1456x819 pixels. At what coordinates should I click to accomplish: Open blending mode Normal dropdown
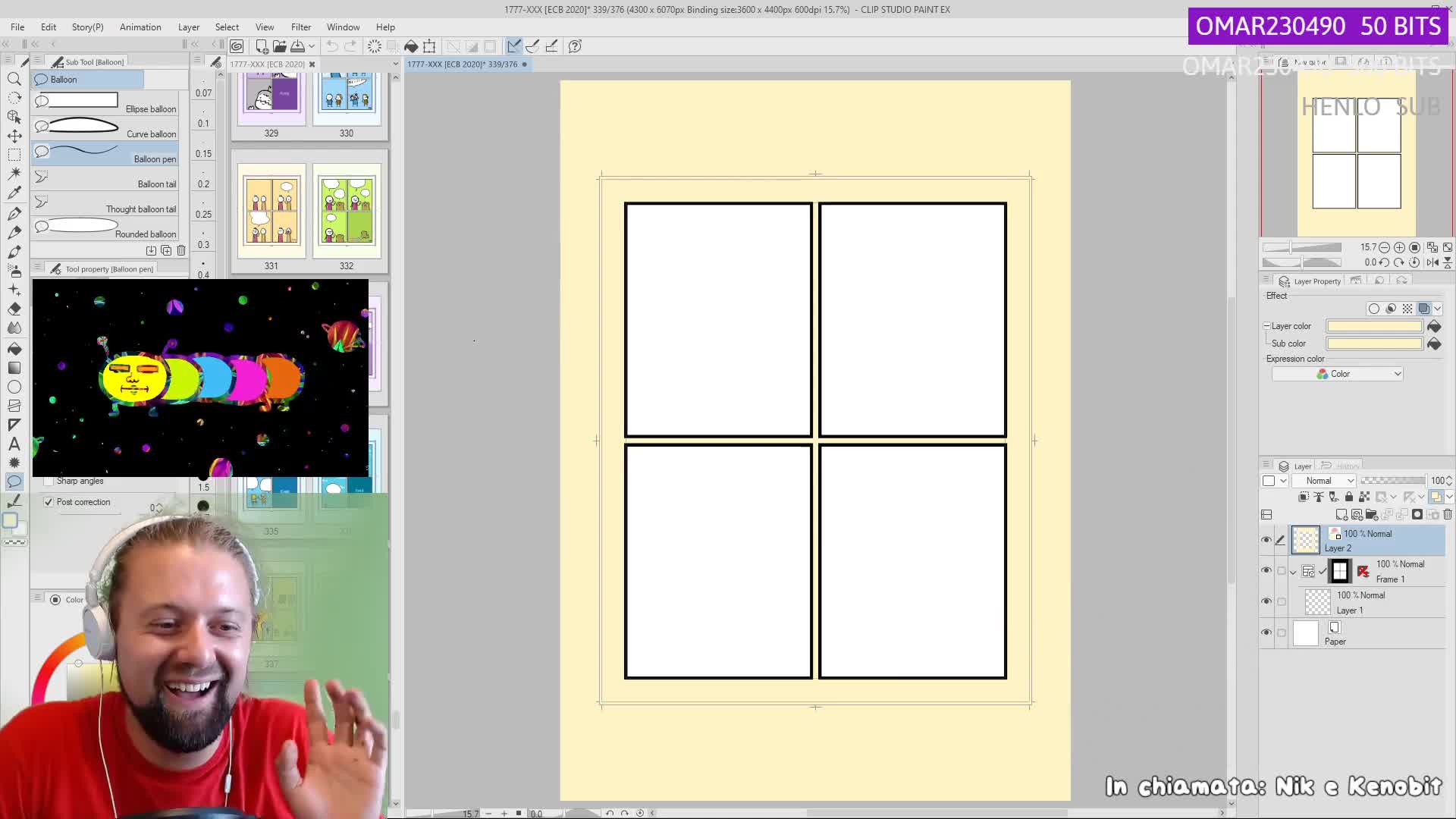tap(1324, 481)
